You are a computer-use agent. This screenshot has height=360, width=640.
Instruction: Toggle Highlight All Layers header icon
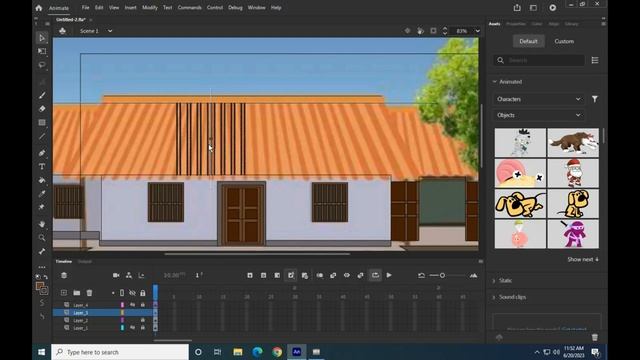[x=122, y=293]
